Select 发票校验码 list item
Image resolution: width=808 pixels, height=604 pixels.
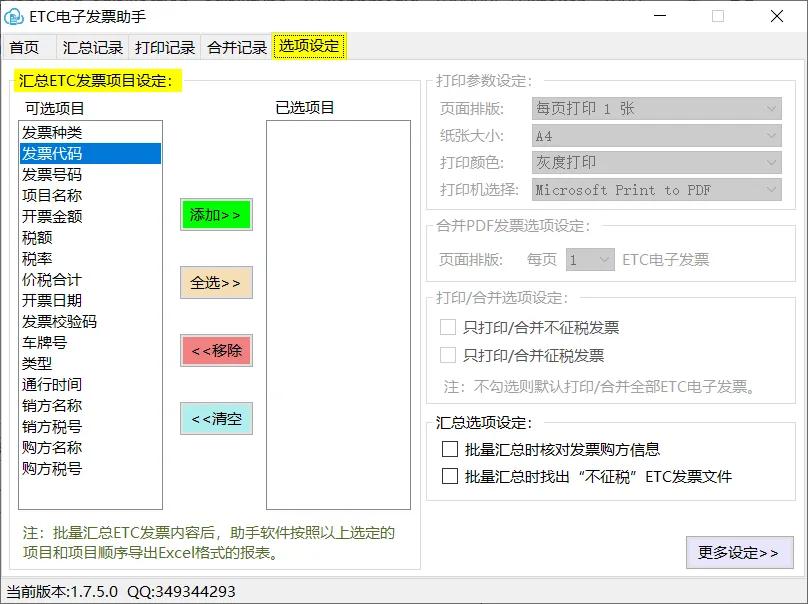coord(90,322)
